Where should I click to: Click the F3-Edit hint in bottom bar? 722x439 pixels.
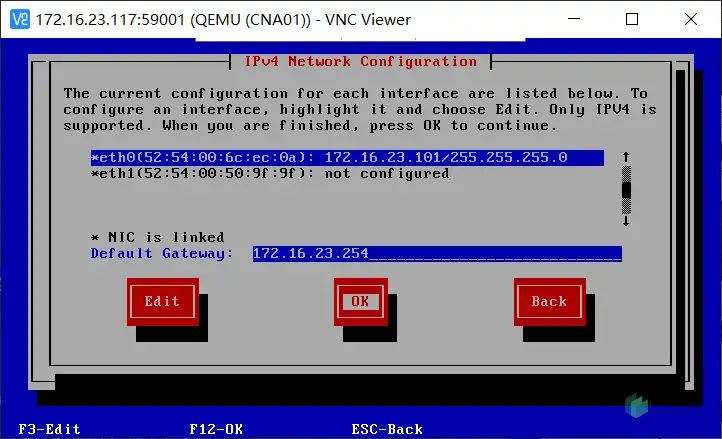click(x=49, y=429)
